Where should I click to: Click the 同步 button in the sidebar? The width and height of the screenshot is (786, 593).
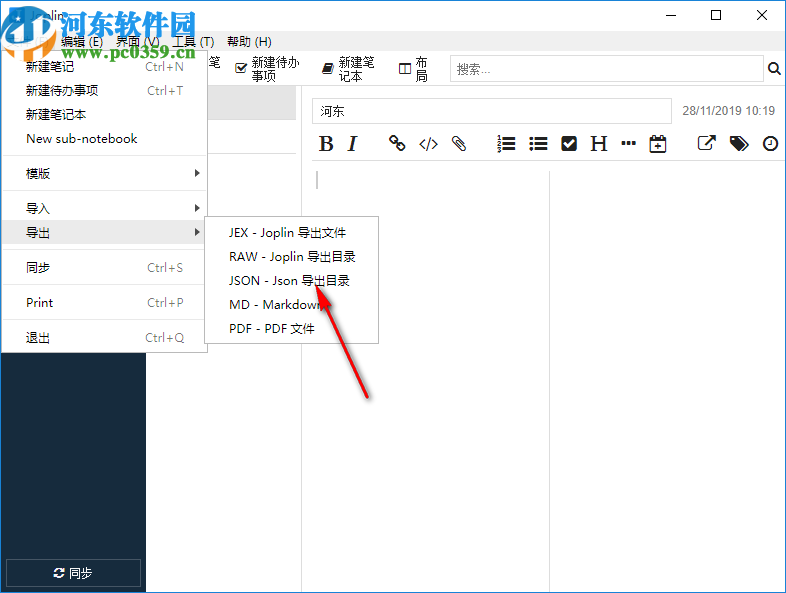click(73, 573)
